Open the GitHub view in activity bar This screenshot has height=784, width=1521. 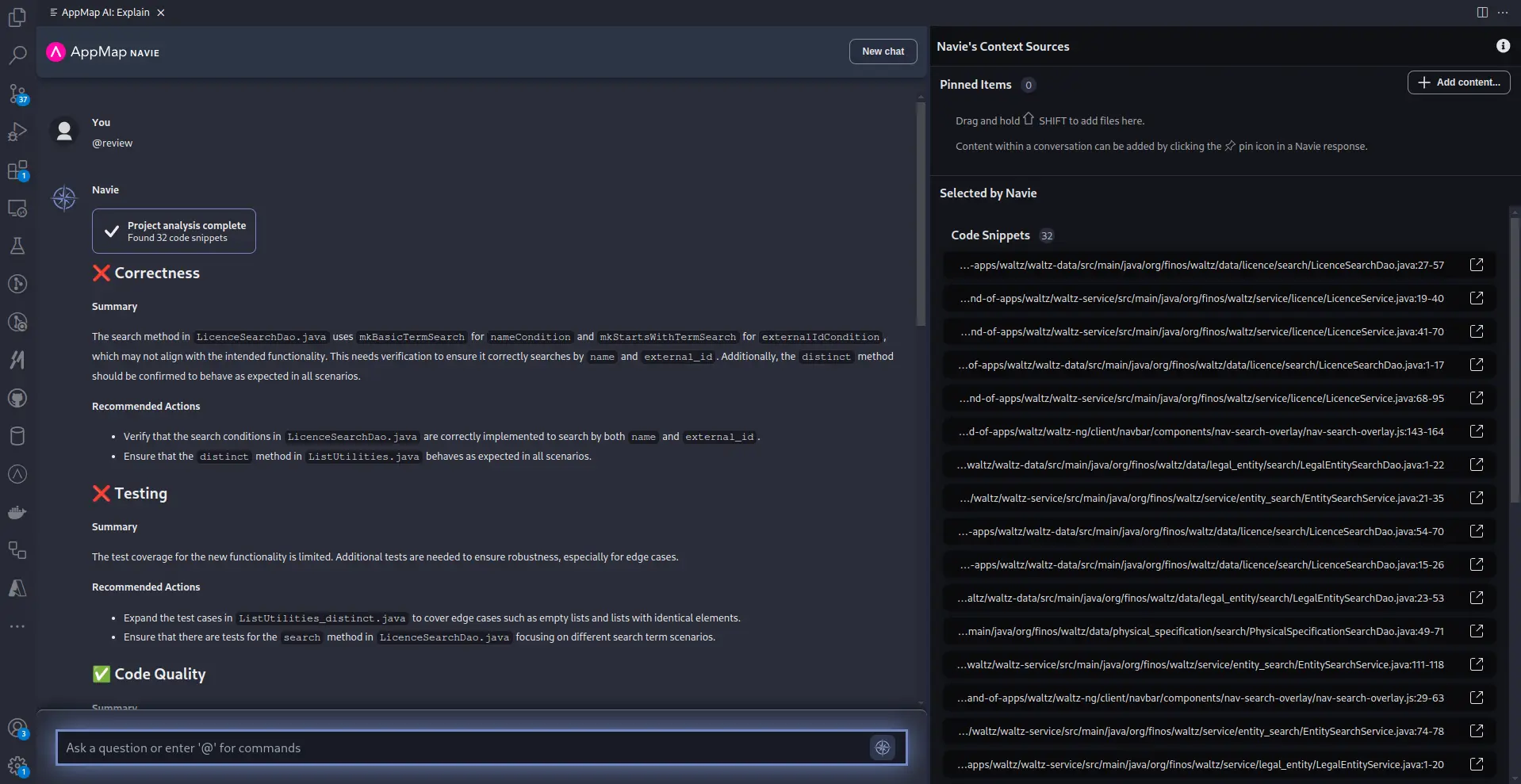coord(17,398)
